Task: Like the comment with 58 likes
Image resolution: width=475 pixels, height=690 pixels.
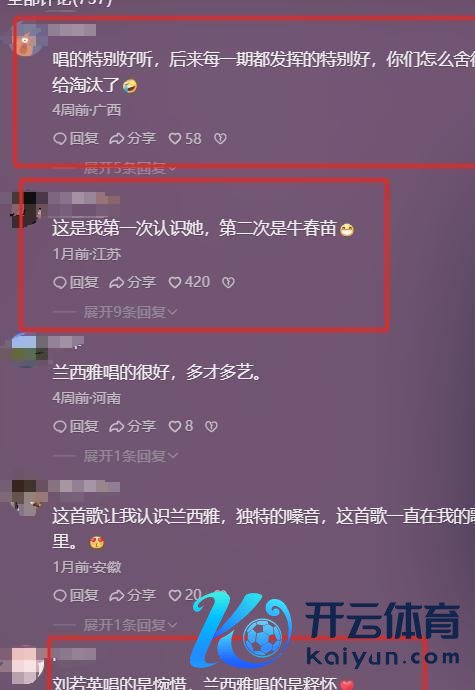Action: click(x=185, y=139)
